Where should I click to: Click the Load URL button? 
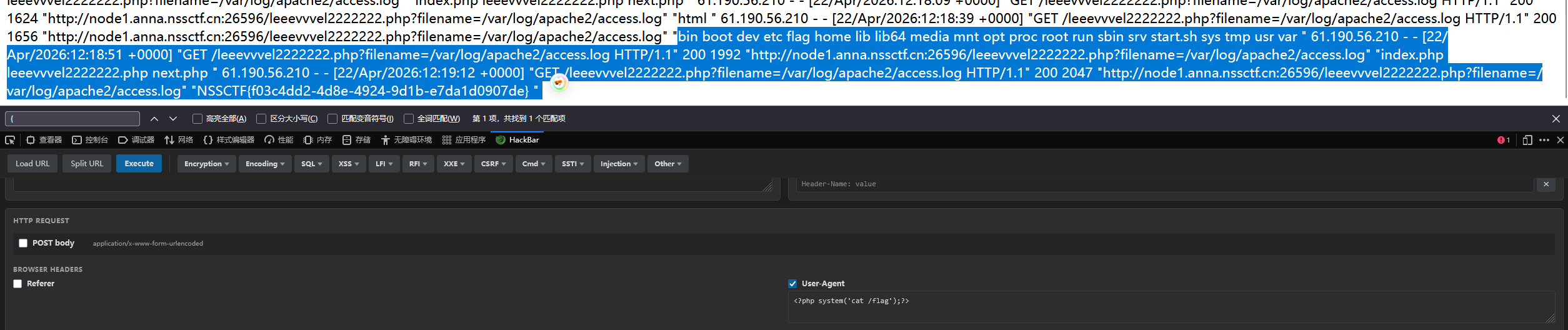tap(32, 164)
